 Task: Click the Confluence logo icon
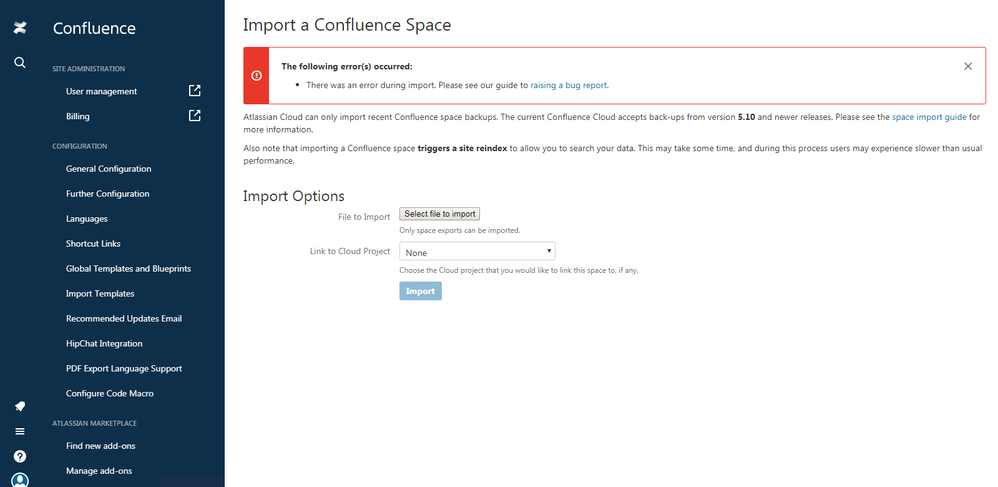[20, 27]
